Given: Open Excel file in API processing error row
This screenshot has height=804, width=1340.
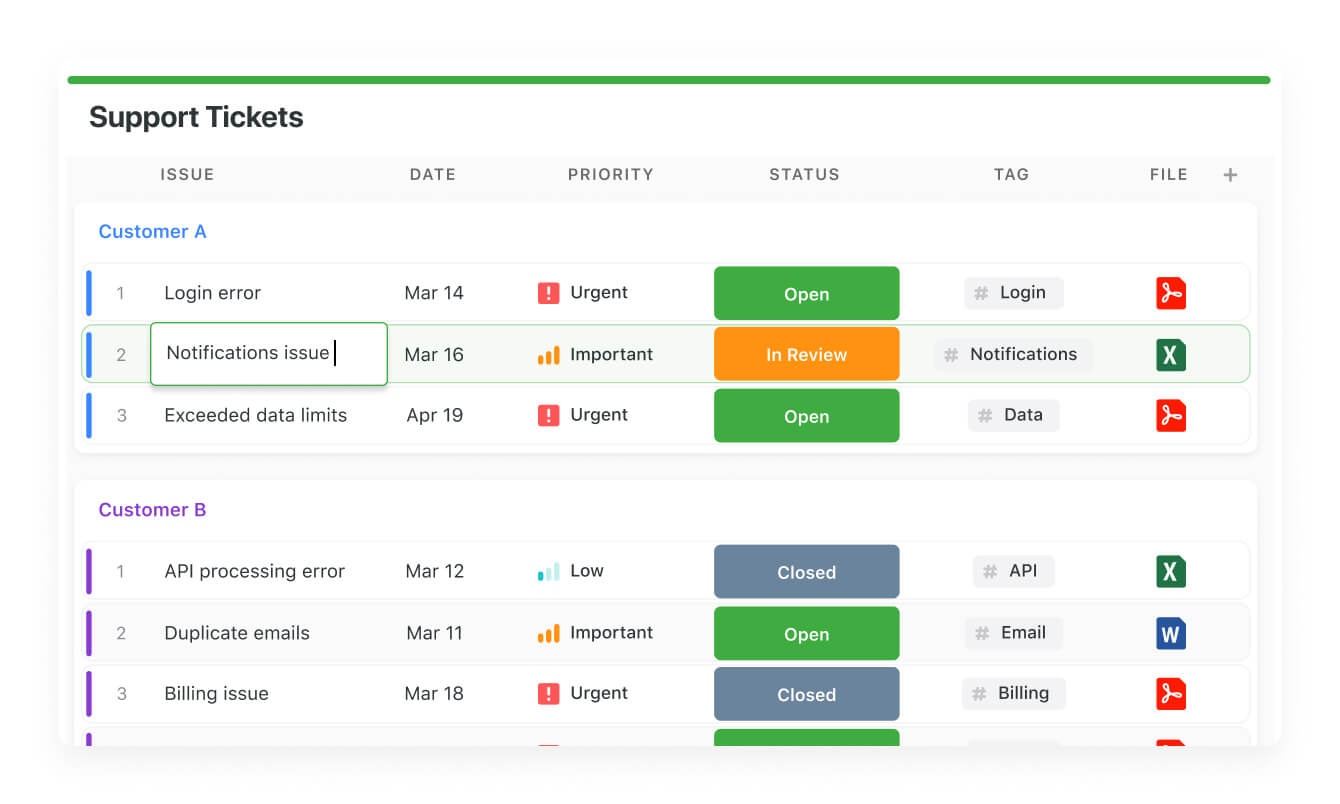Looking at the screenshot, I should pos(1170,572).
